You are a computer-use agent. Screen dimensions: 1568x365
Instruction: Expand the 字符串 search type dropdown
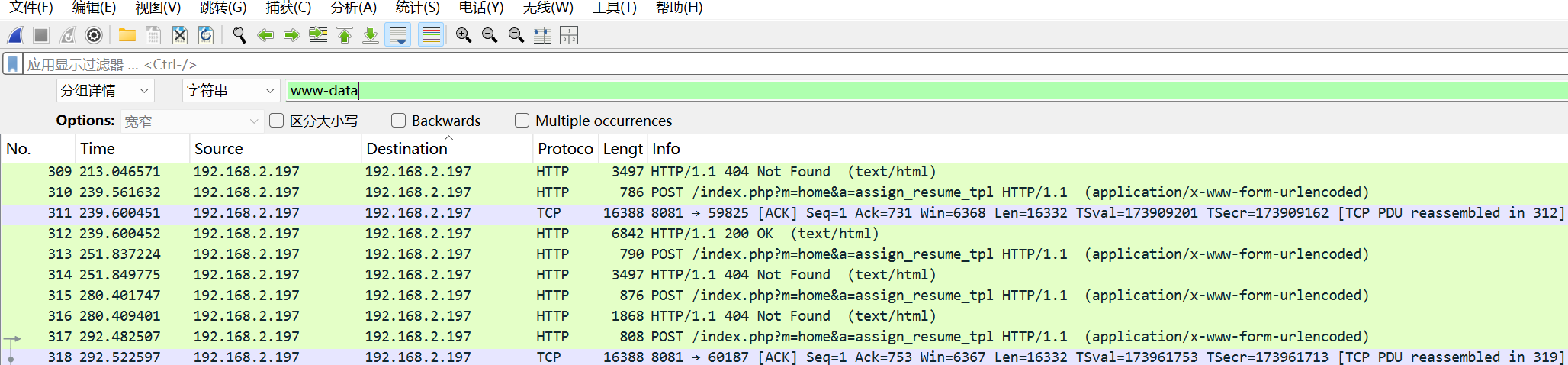[x=230, y=91]
